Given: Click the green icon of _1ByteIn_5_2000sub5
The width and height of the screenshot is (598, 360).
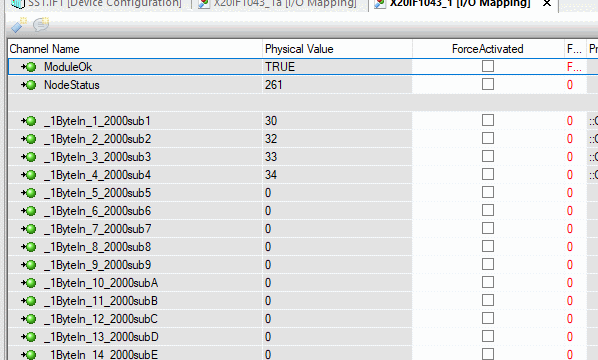Looking at the screenshot, I should (x=29, y=193).
